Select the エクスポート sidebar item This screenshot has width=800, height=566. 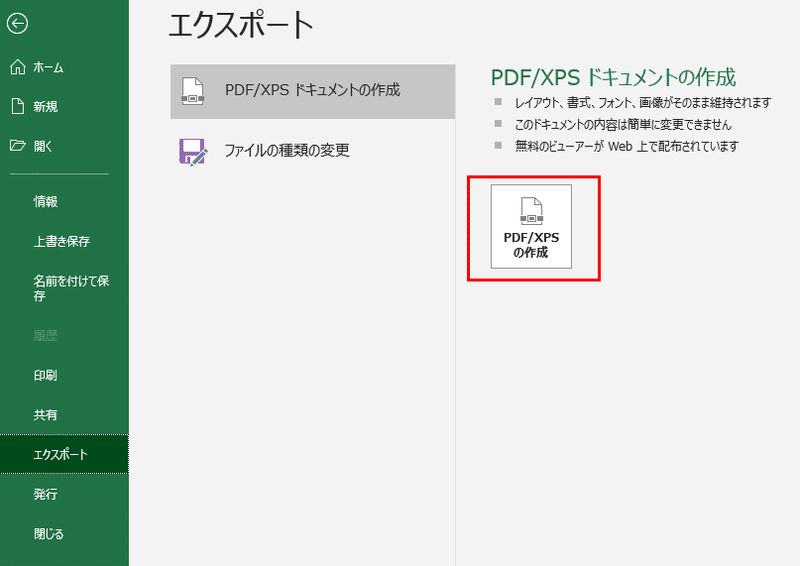(x=64, y=454)
